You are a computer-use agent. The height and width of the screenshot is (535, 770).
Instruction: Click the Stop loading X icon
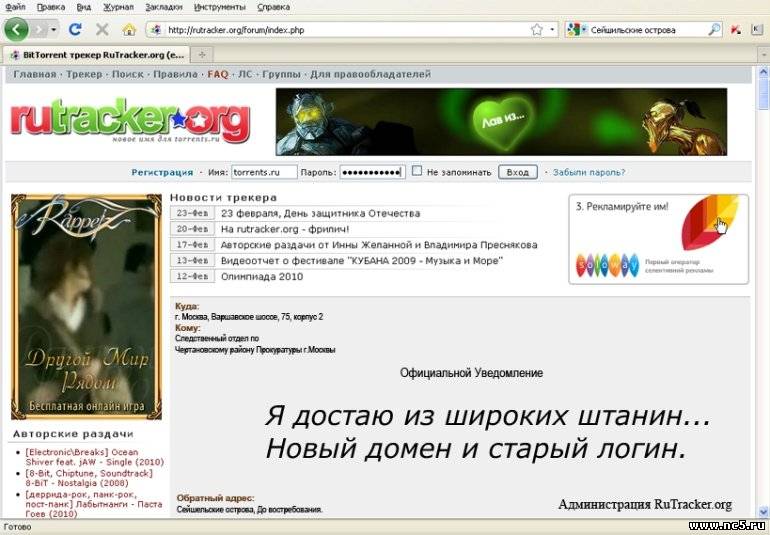click(x=102, y=30)
